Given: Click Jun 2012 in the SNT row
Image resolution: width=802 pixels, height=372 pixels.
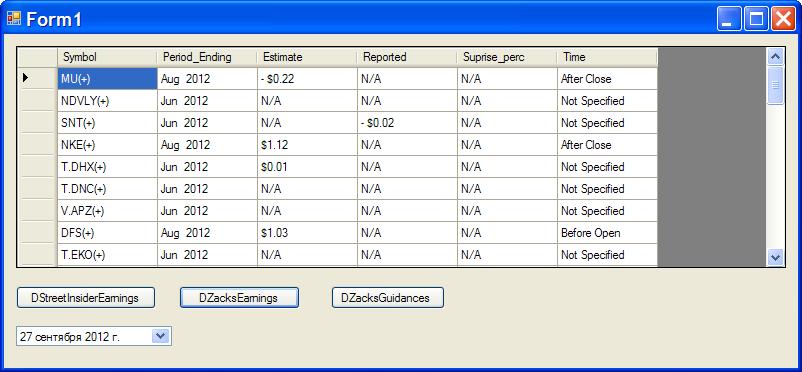Looking at the screenshot, I should [207, 123].
